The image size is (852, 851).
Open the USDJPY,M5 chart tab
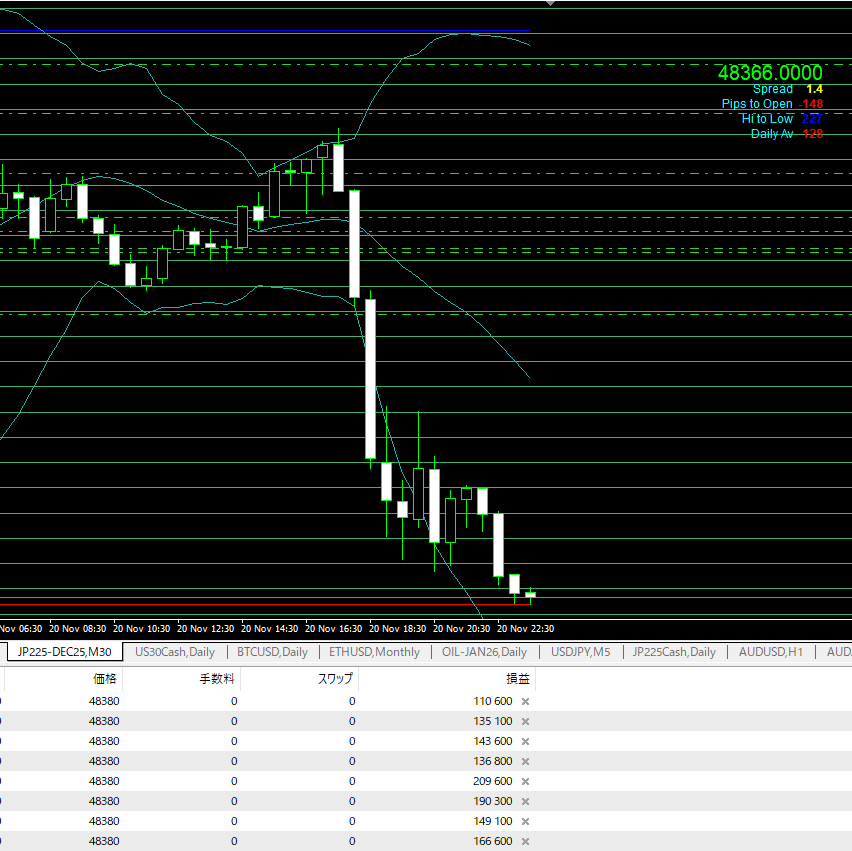[x=580, y=652]
